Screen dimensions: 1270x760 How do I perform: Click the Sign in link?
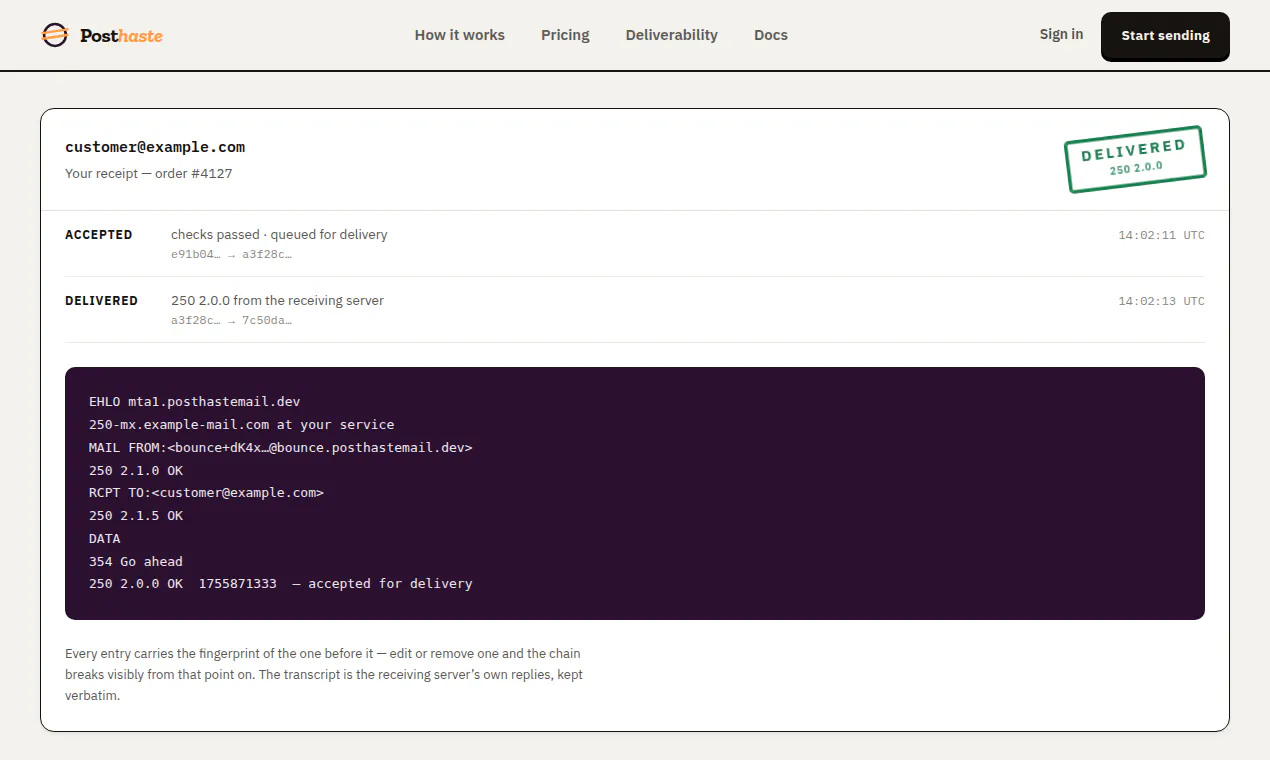click(1061, 34)
